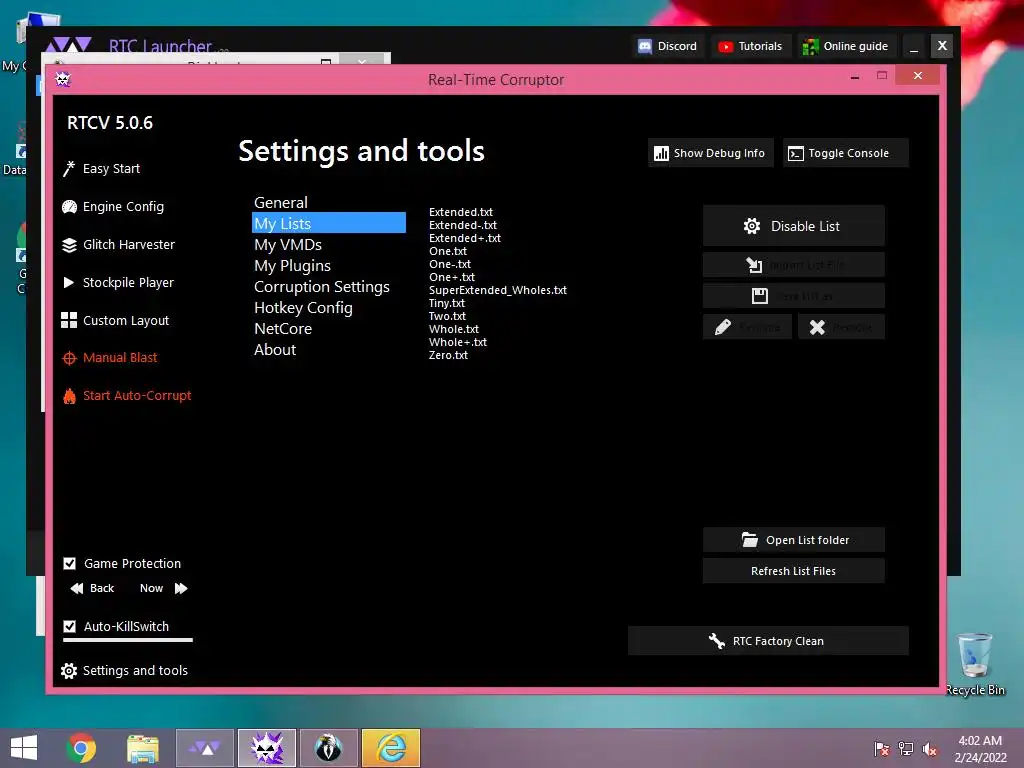Select One.txt in the list
Viewport: 1024px width, 768px height.
point(448,251)
